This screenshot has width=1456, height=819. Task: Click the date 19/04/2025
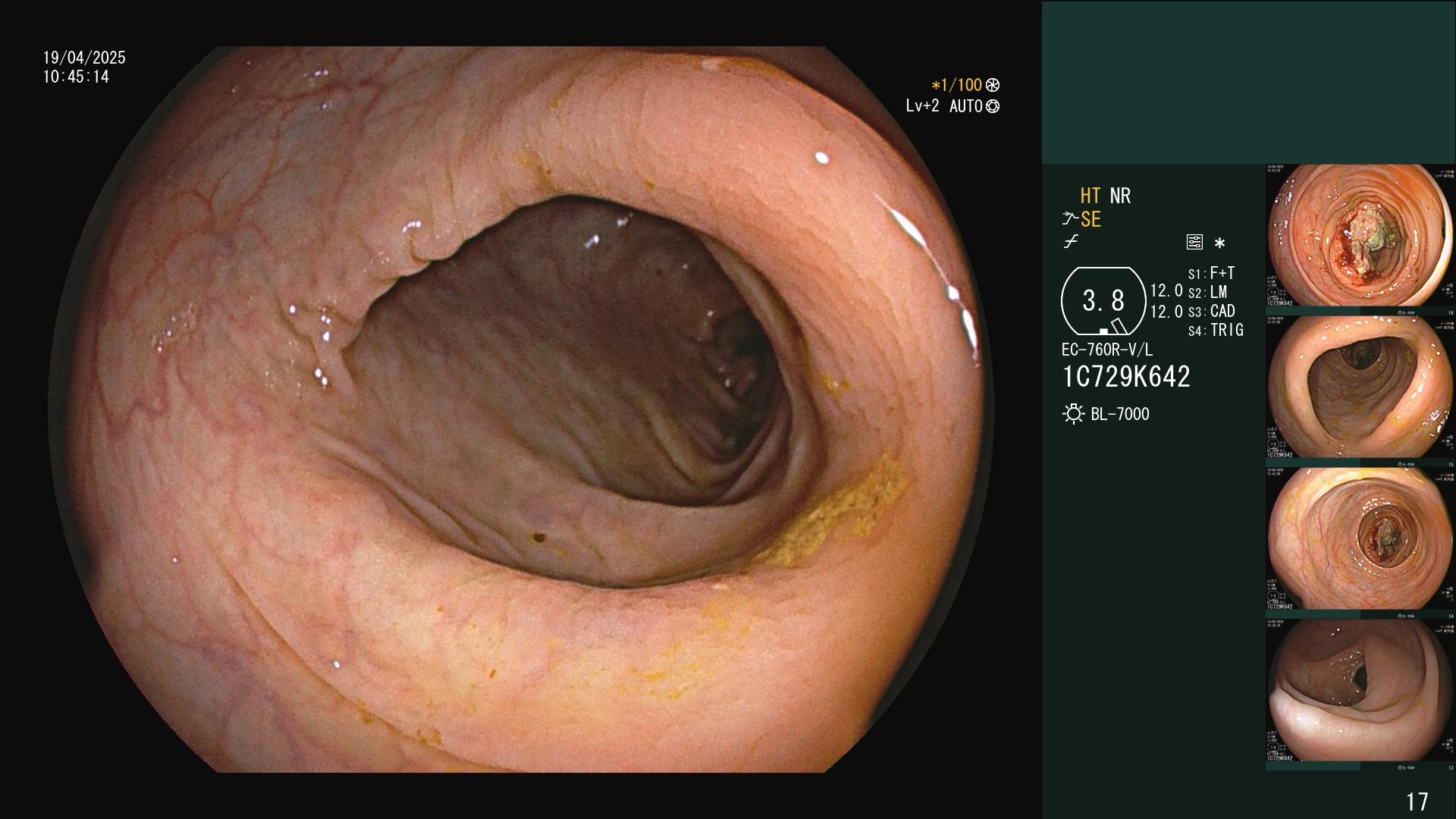[x=84, y=58]
